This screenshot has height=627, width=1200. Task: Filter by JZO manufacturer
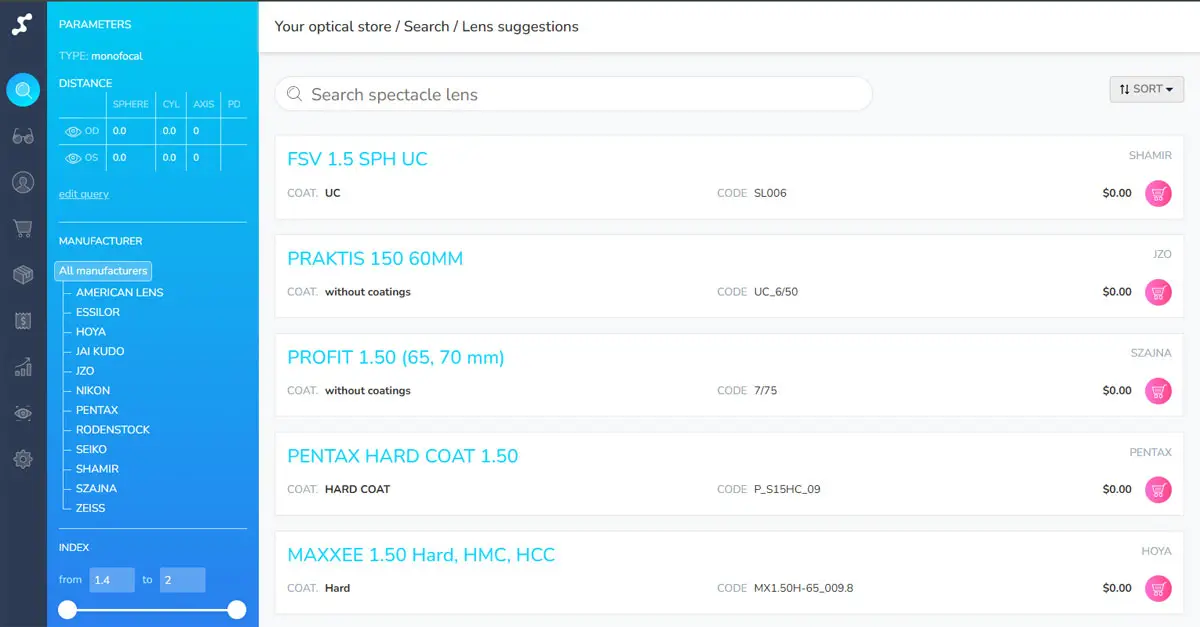[85, 371]
